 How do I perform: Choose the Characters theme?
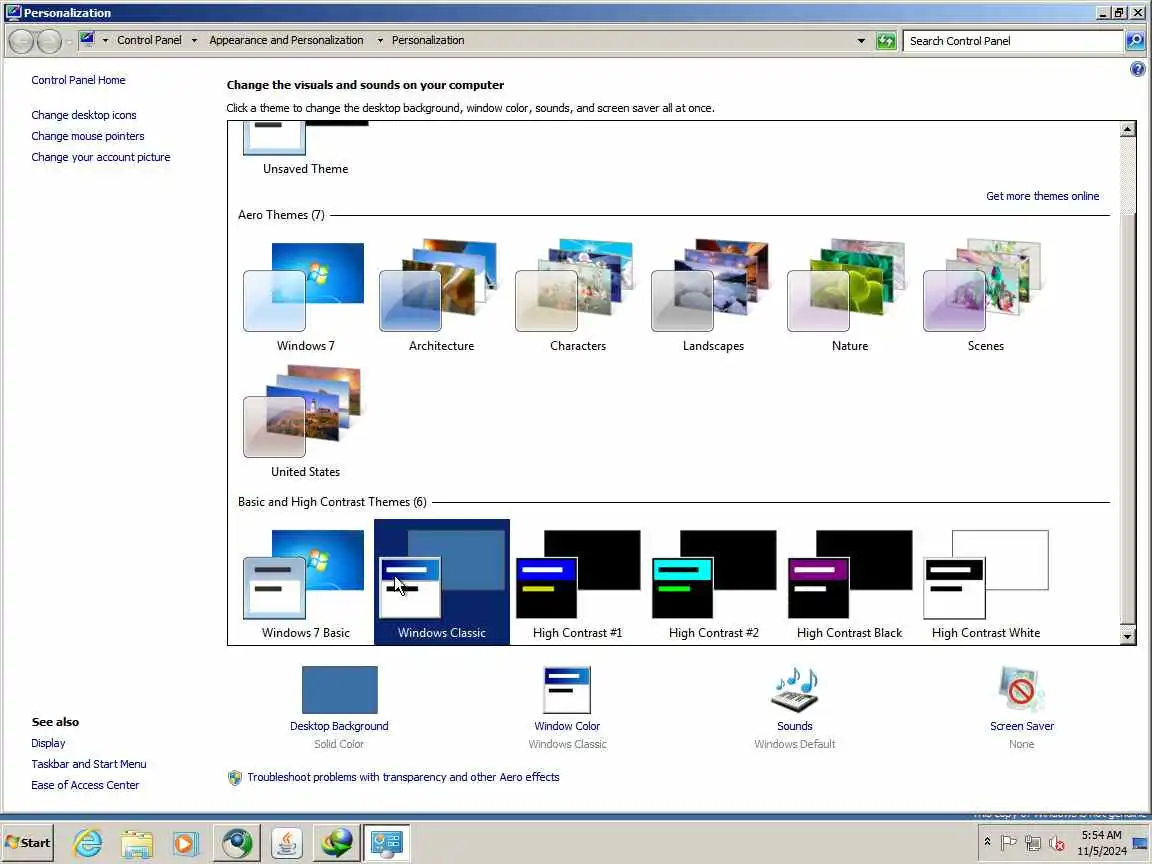(x=577, y=294)
